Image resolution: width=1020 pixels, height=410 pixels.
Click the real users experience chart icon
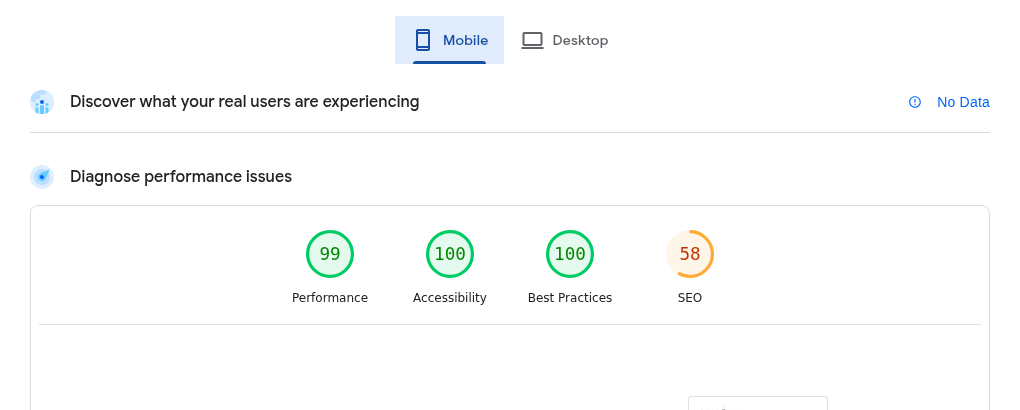coord(42,102)
